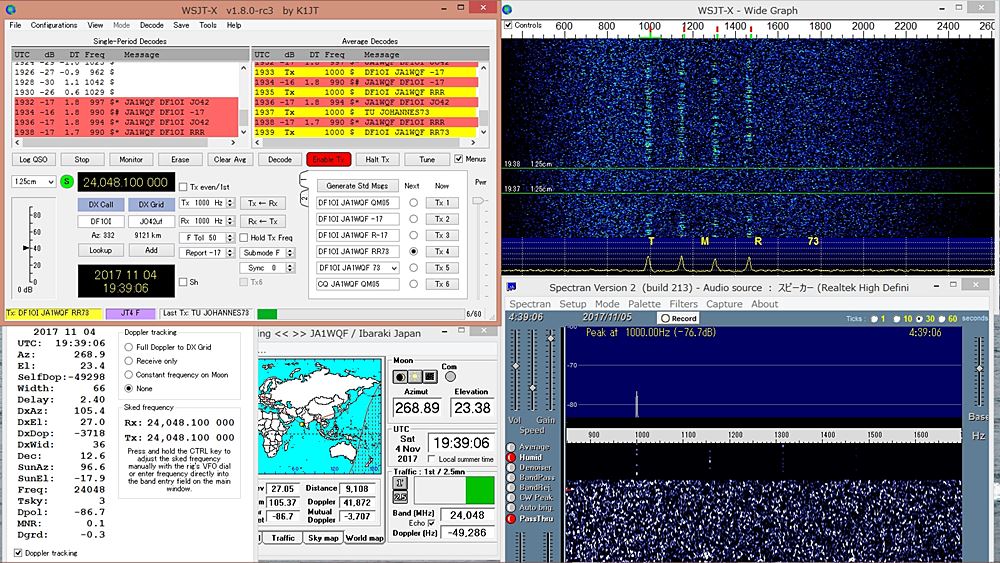This screenshot has height=563, width=1000.
Task: Toggle the CW Peak indicator in Spectran
Action: click(511, 497)
